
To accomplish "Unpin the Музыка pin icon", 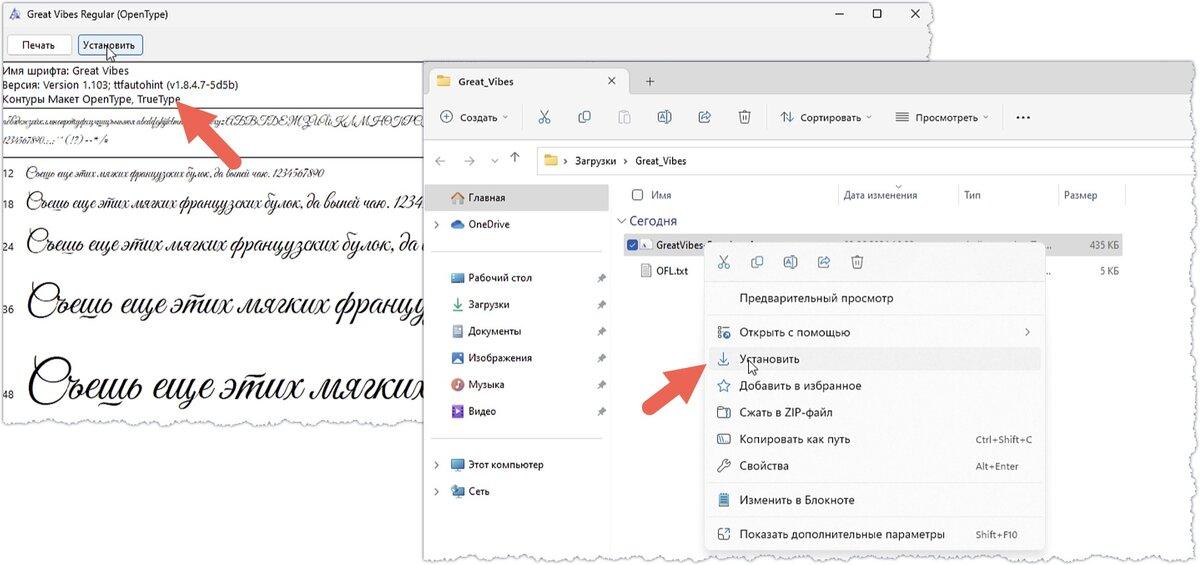I will 601,385.
